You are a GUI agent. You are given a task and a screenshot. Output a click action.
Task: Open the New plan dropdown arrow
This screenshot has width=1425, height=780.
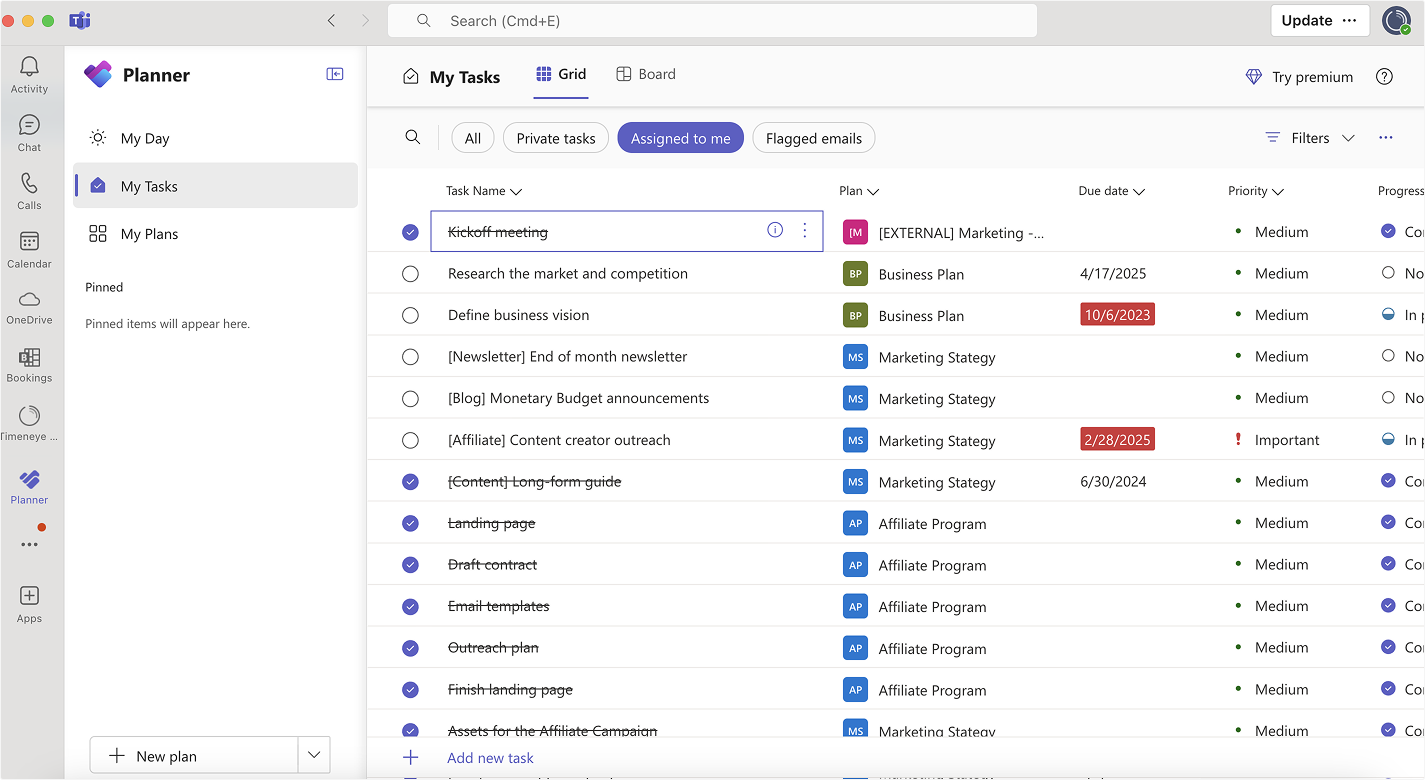pyautogui.click(x=313, y=755)
